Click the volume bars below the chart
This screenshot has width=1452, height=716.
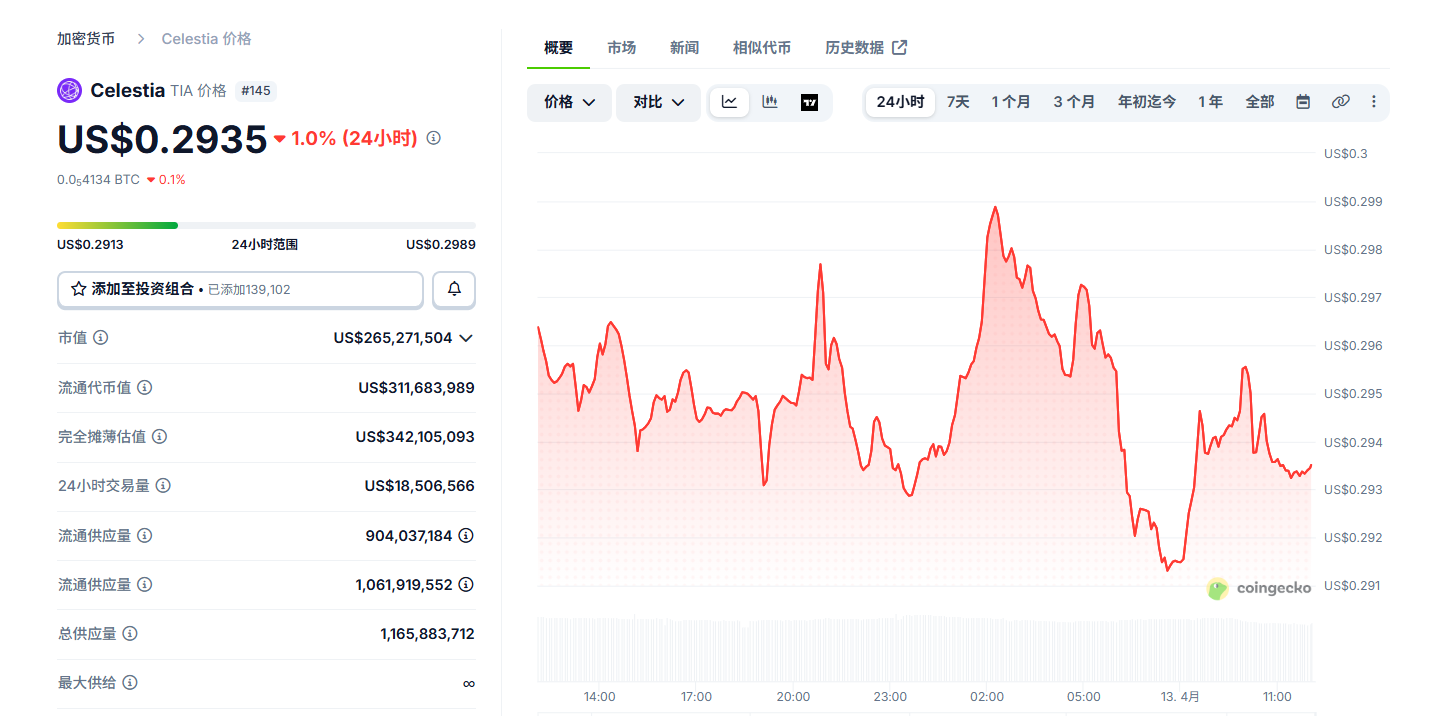[x=925, y=649]
